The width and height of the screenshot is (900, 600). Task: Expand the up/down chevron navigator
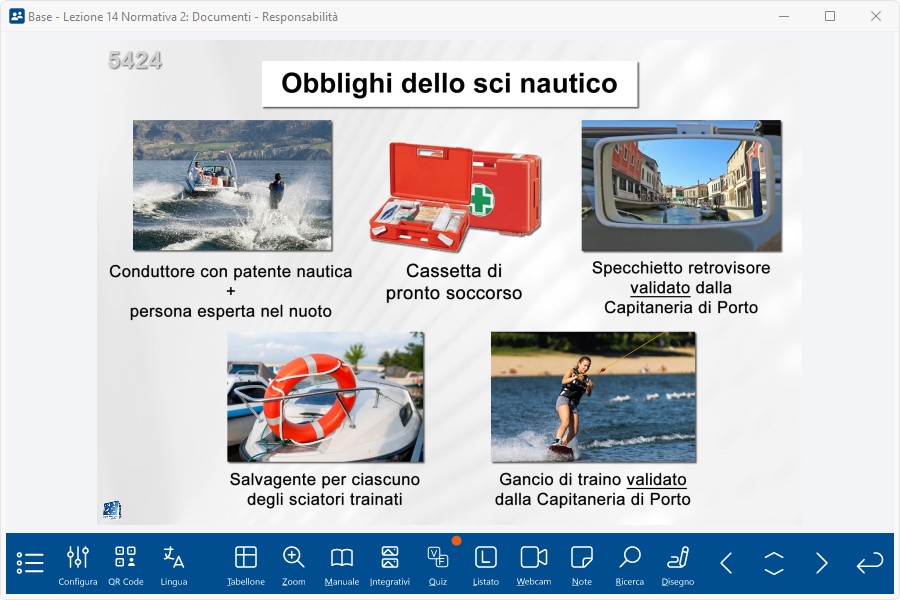(x=774, y=563)
